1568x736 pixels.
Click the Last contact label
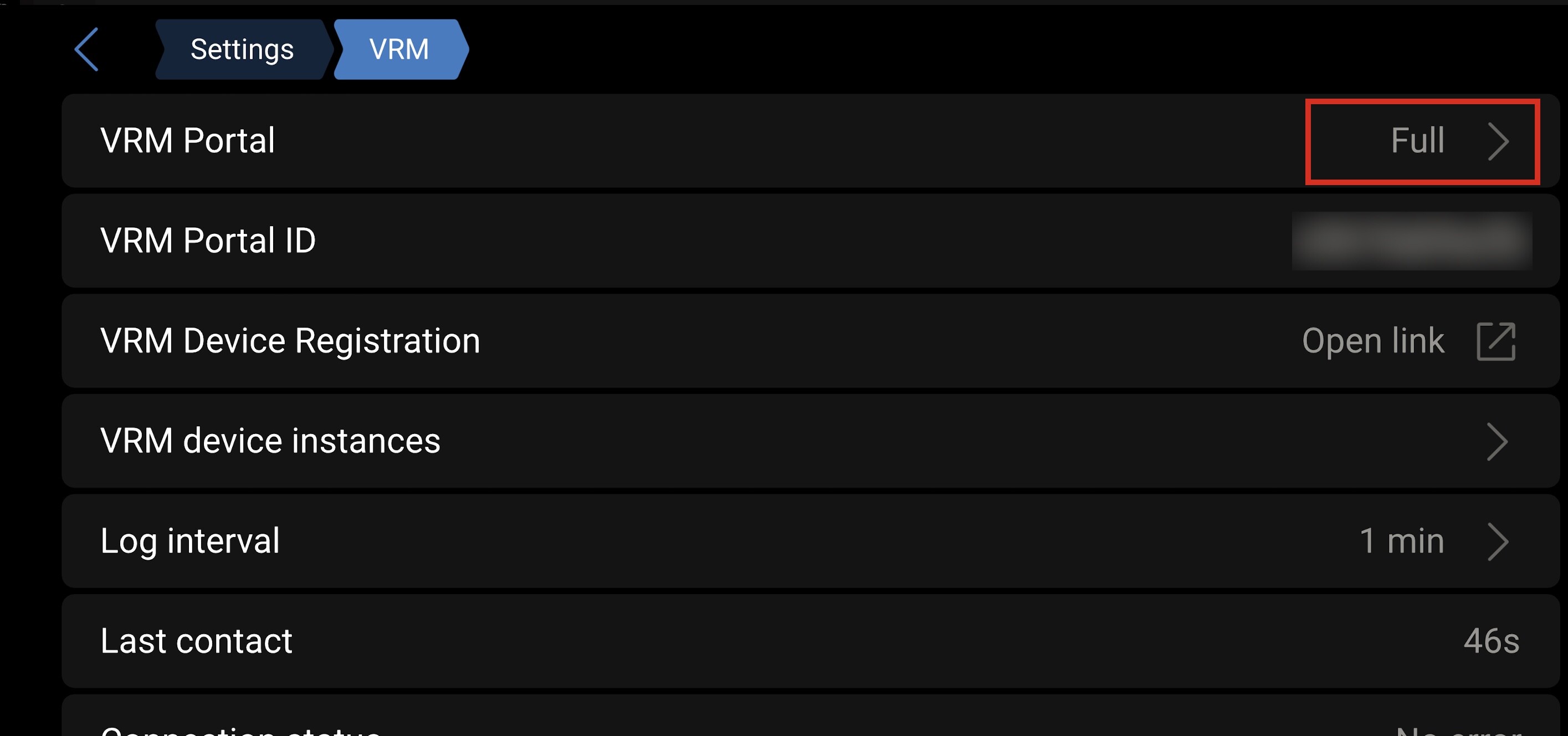(196, 641)
